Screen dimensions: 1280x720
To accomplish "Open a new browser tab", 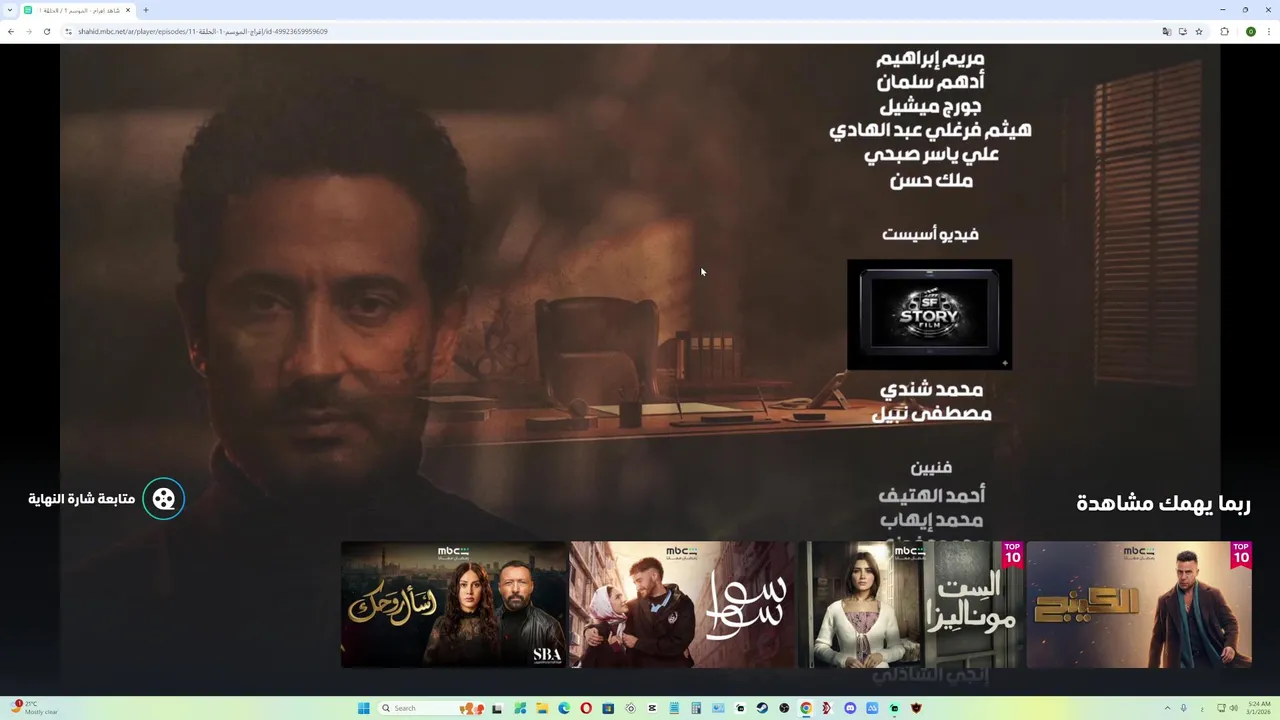I will [146, 10].
